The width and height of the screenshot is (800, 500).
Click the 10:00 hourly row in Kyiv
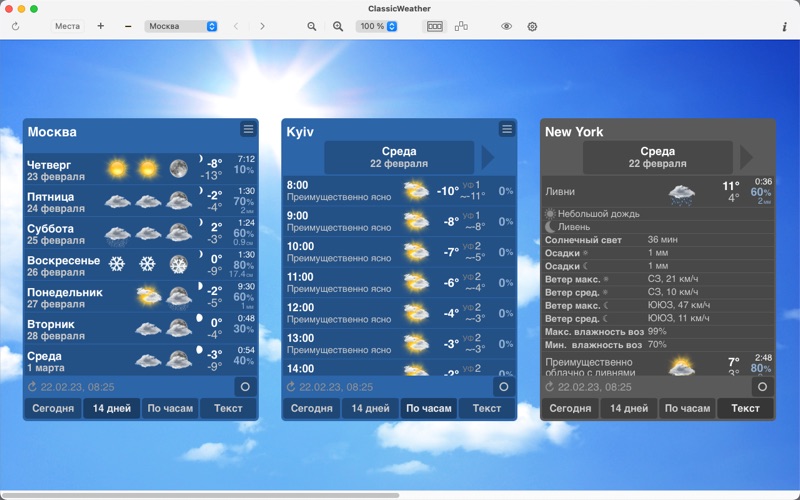tap(399, 252)
